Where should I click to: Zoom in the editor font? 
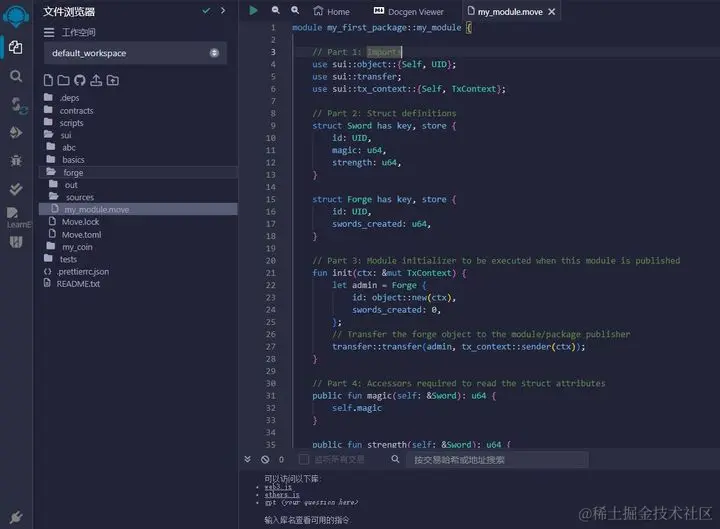(x=295, y=10)
